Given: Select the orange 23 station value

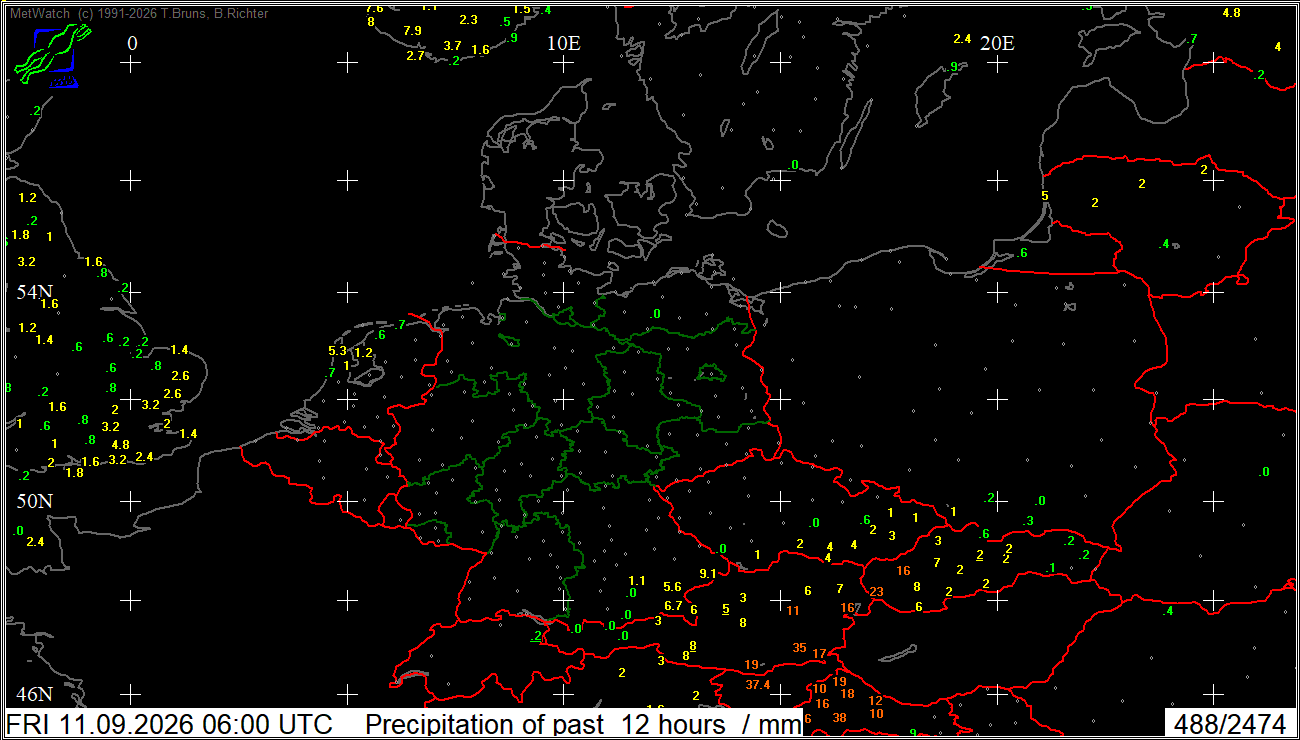Looking at the screenshot, I should coord(877,591).
